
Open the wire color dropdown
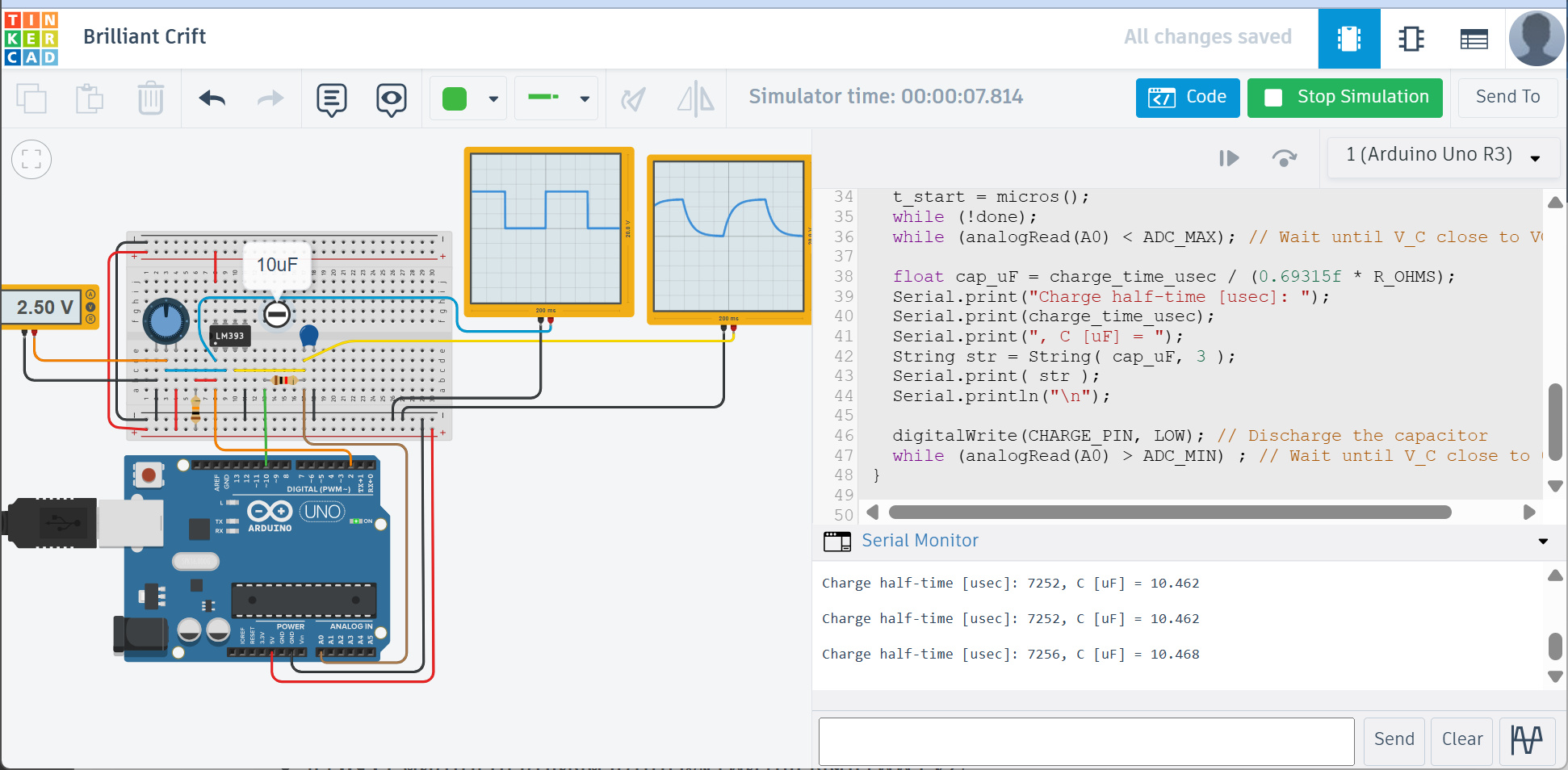(493, 99)
